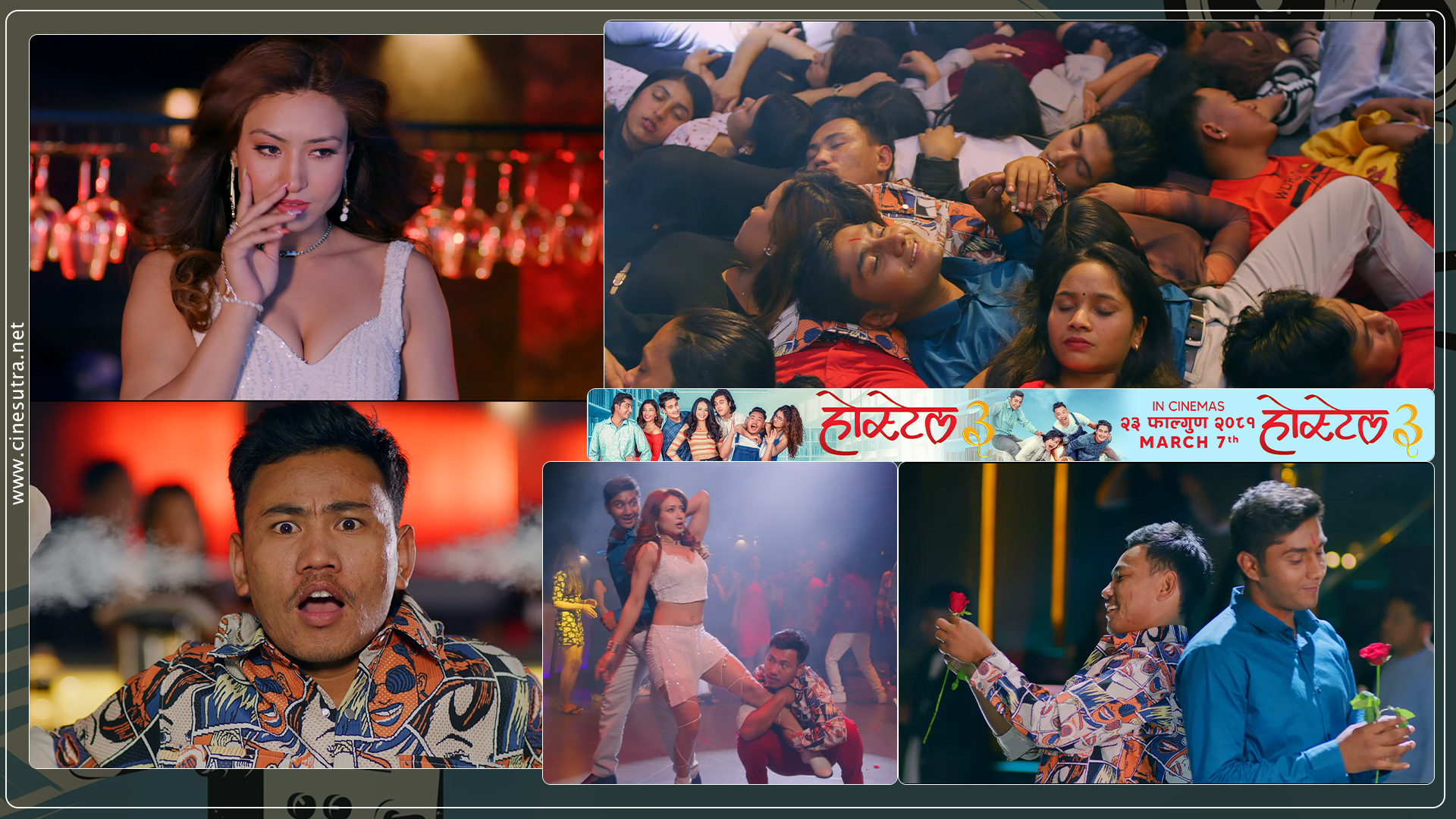This screenshot has width=1456, height=819.
Task: Click the www.cinesutra.net vertical watermark text
Action: coord(17,413)
